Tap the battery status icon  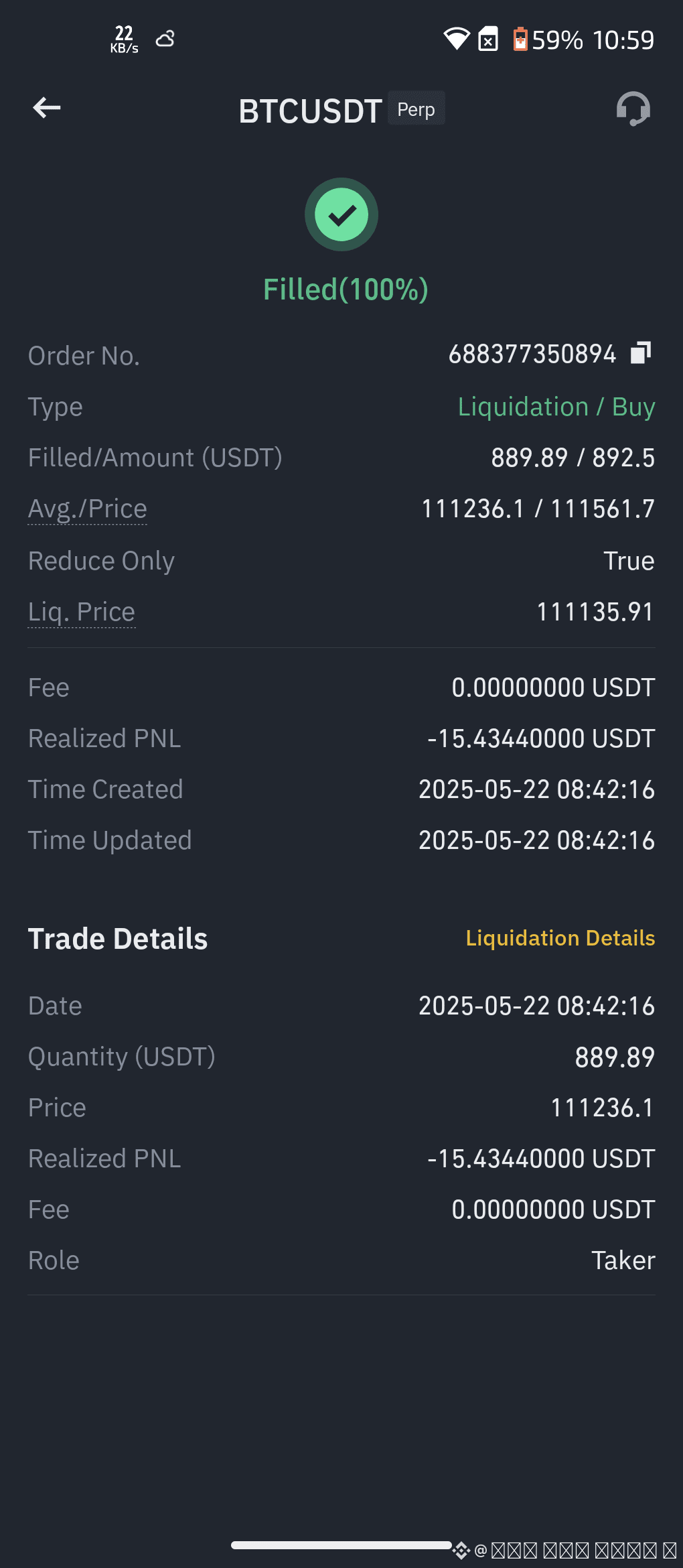(x=520, y=39)
